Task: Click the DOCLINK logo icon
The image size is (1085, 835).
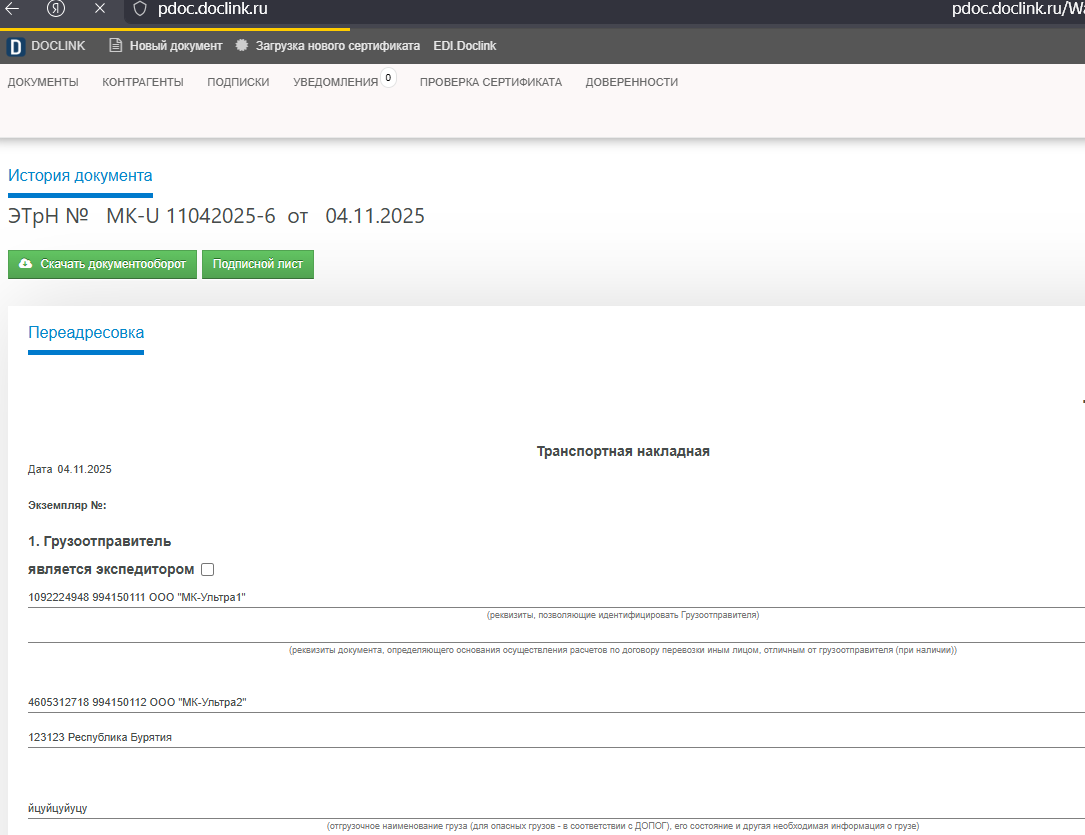Action: (15, 46)
